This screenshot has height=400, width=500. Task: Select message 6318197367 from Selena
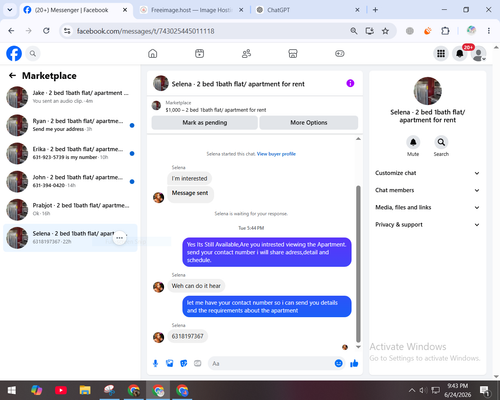pyautogui.click(x=187, y=336)
